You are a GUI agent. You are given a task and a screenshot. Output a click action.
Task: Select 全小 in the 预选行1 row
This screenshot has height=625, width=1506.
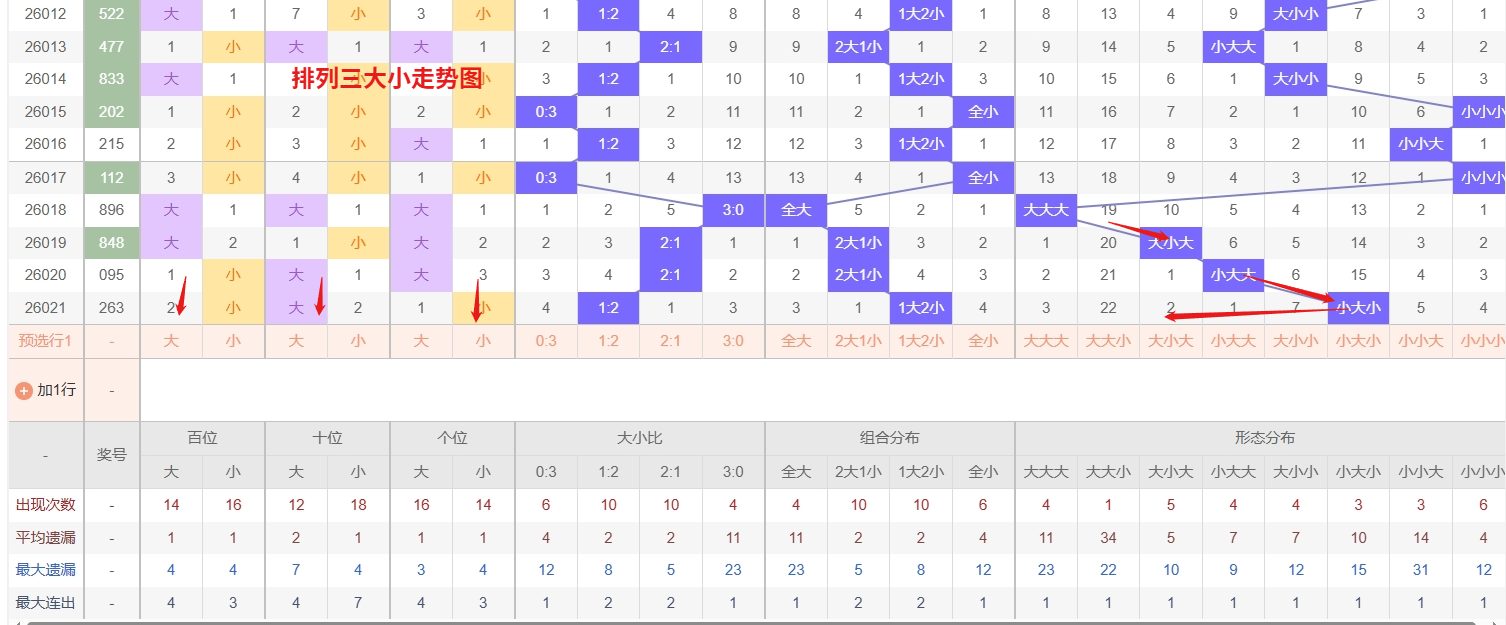(x=983, y=341)
